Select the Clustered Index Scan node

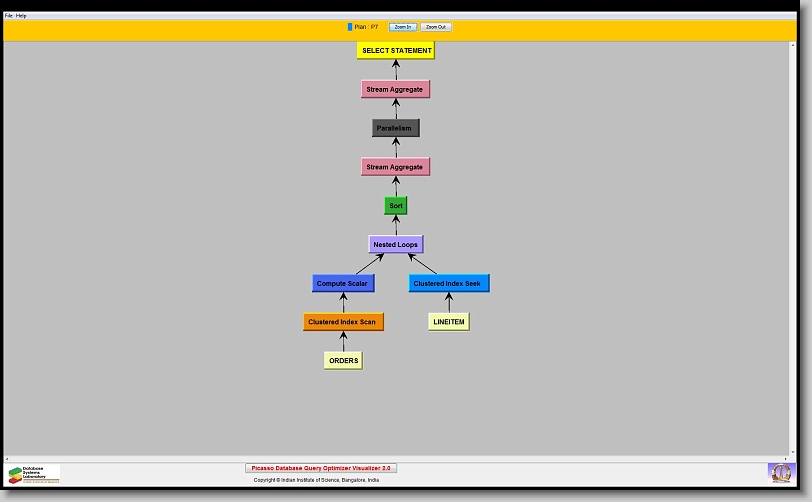pos(343,322)
